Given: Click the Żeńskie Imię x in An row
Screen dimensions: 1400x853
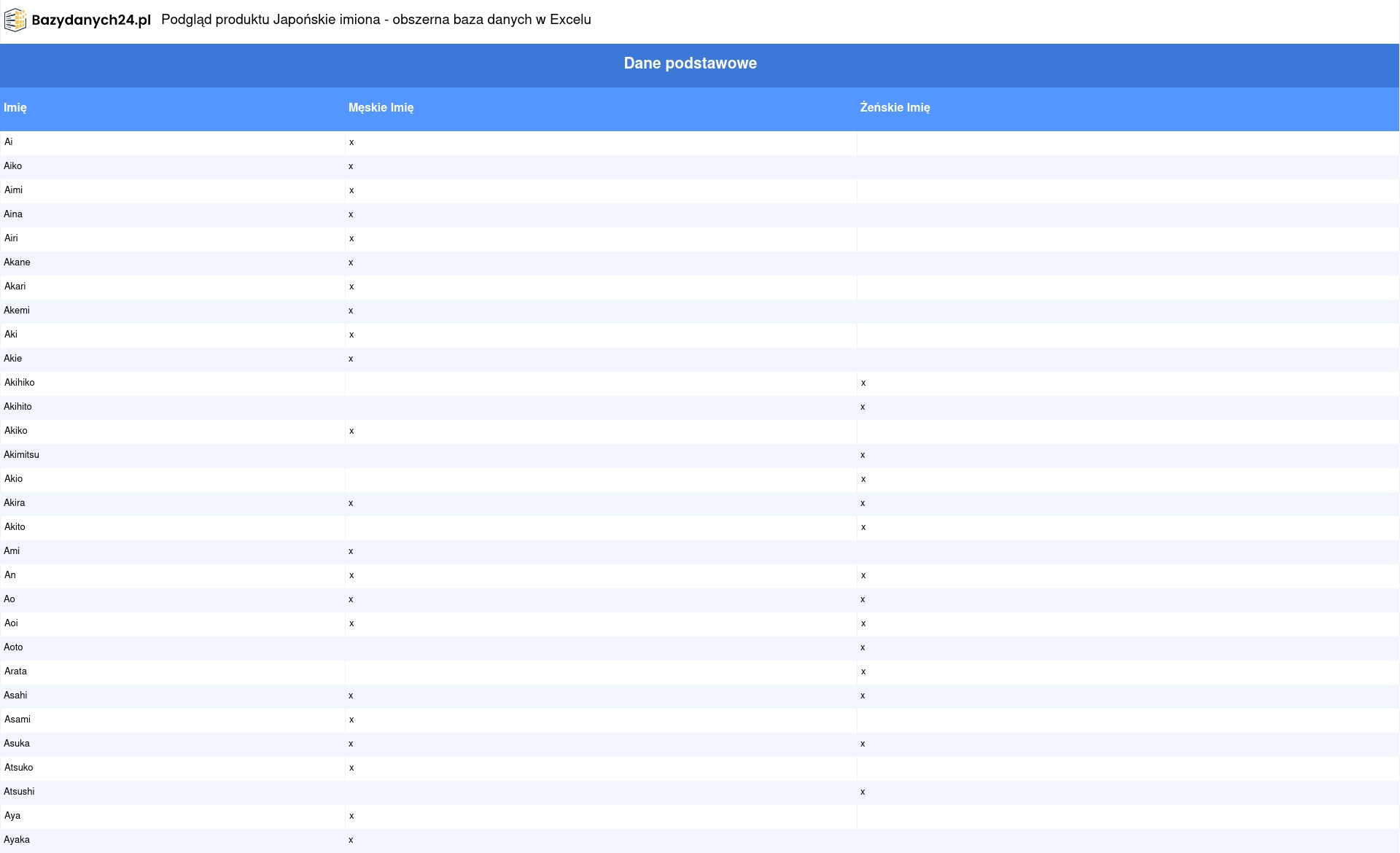Looking at the screenshot, I should click(x=863, y=575).
